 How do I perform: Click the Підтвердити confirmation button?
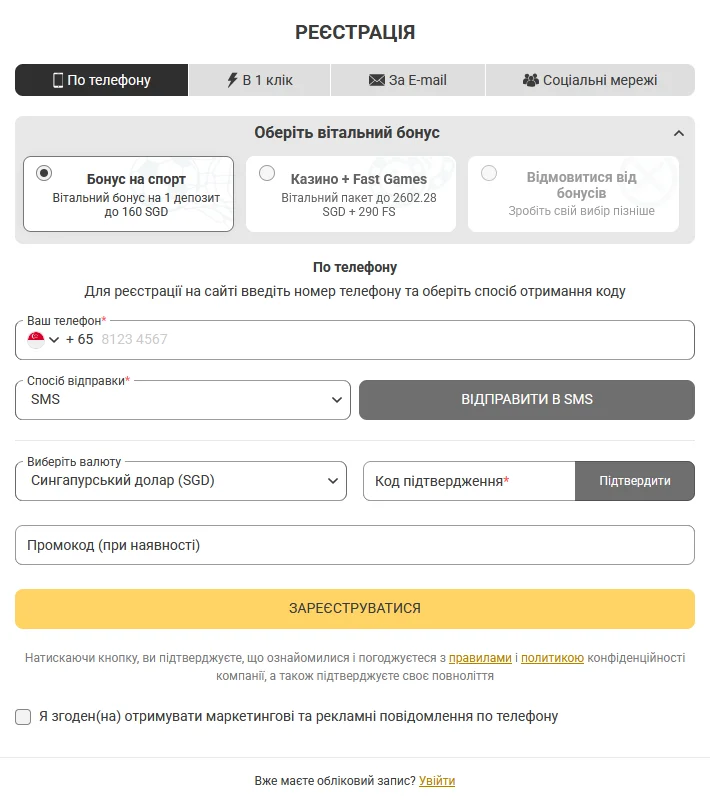click(635, 481)
